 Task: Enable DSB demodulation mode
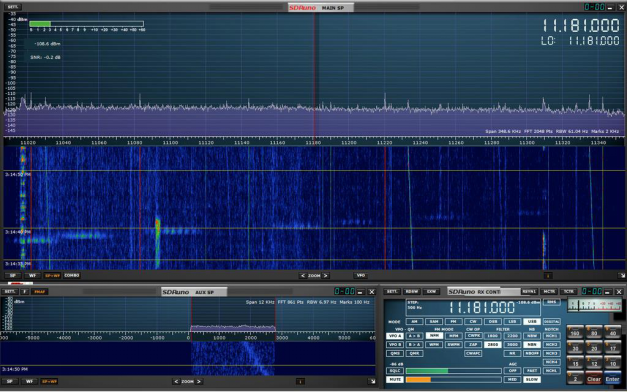(x=493, y=322)
